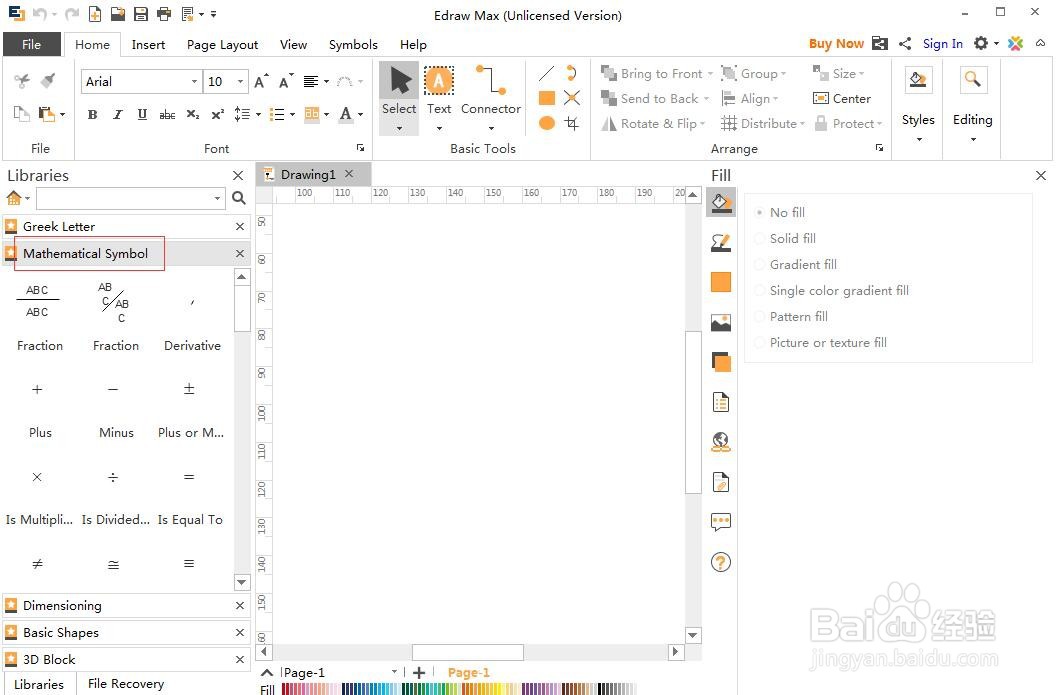Image resolution: width=1056 pixels, height=695 pixels.
Task: Pick a blue swatch in the color bar
Action: pos(360,689)
